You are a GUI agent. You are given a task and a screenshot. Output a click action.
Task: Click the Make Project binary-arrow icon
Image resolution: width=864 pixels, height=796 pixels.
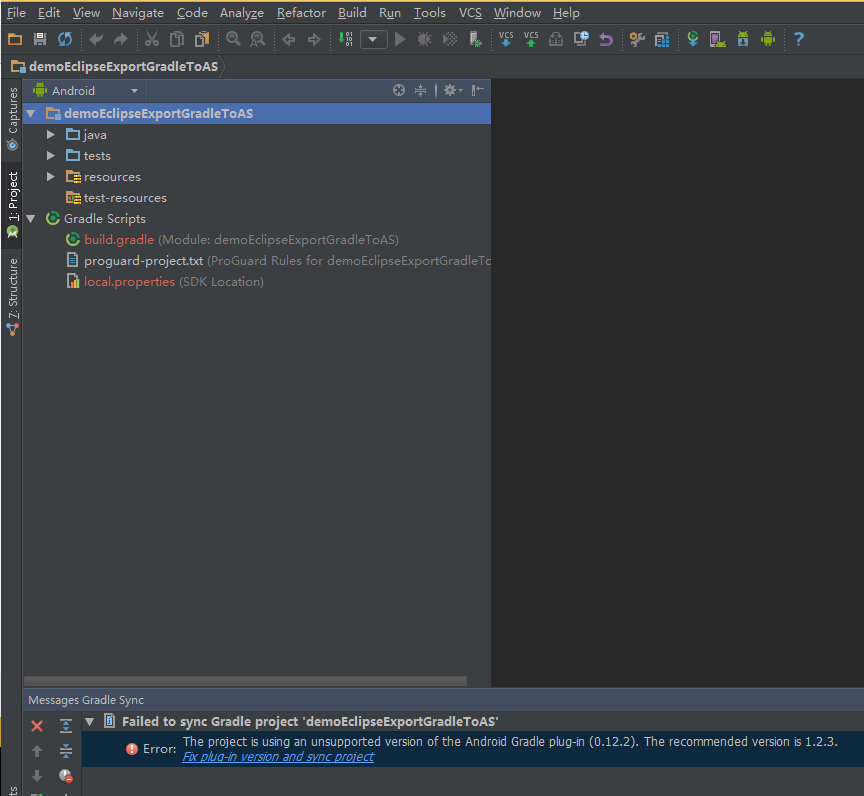[x=345, y=39]
